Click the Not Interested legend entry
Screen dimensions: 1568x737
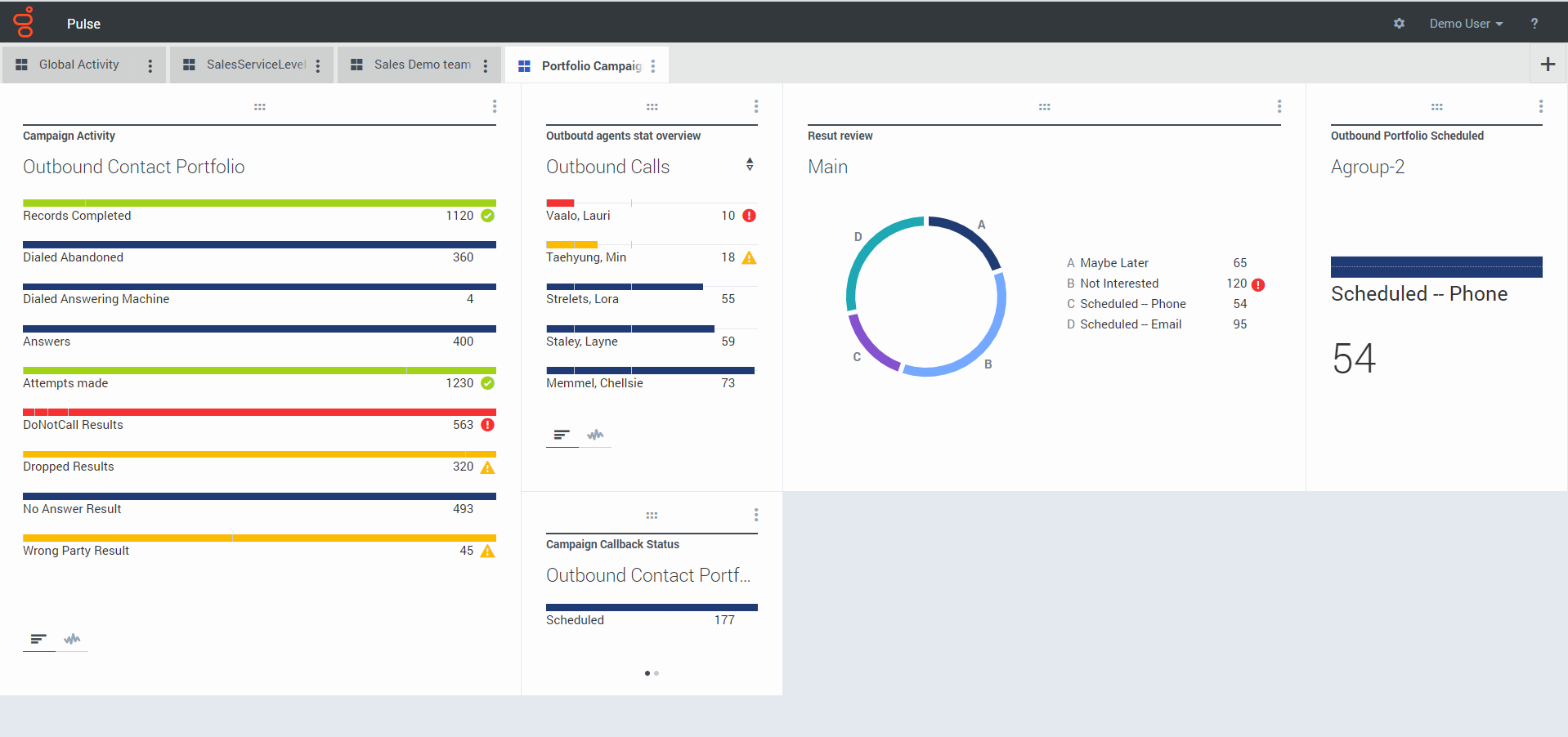tap(1118, 284)
